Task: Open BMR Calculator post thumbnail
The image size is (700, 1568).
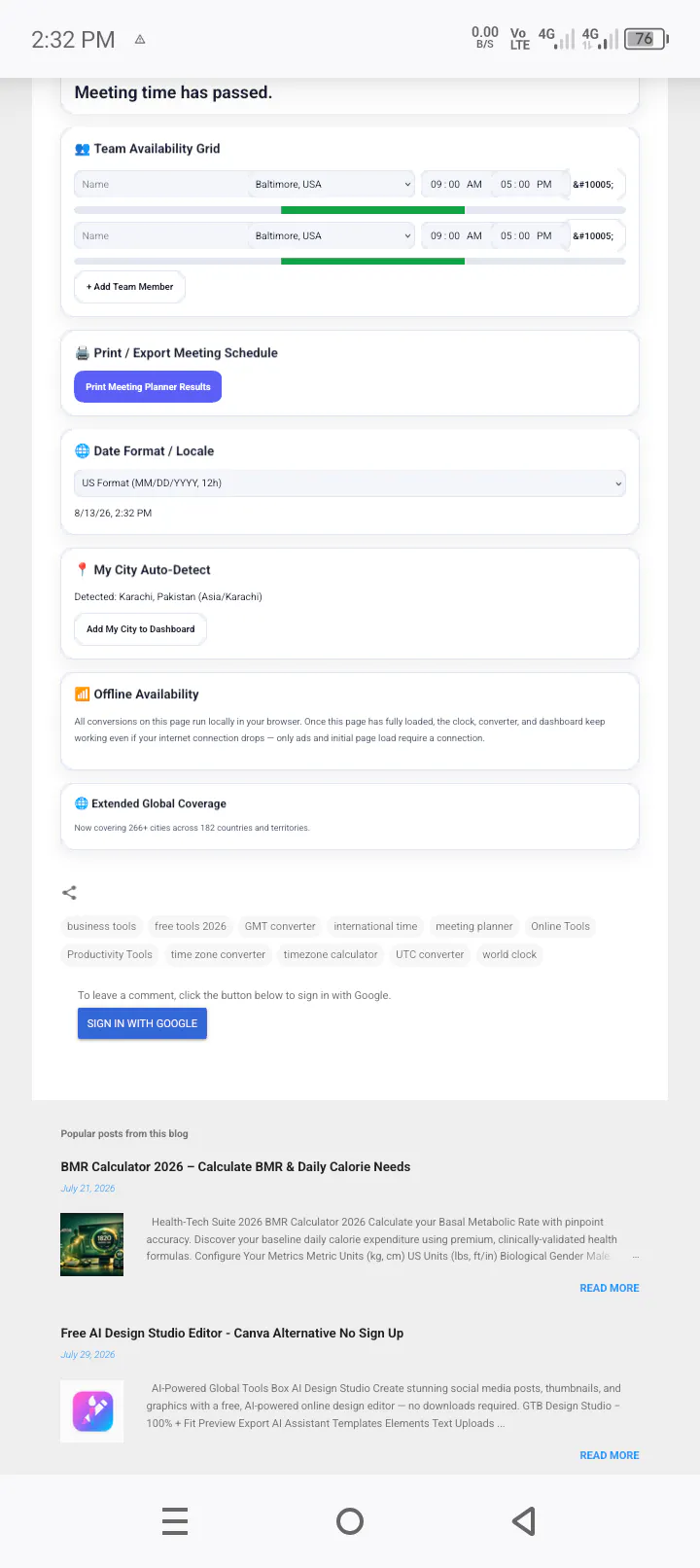Action: click(91, 1244)
